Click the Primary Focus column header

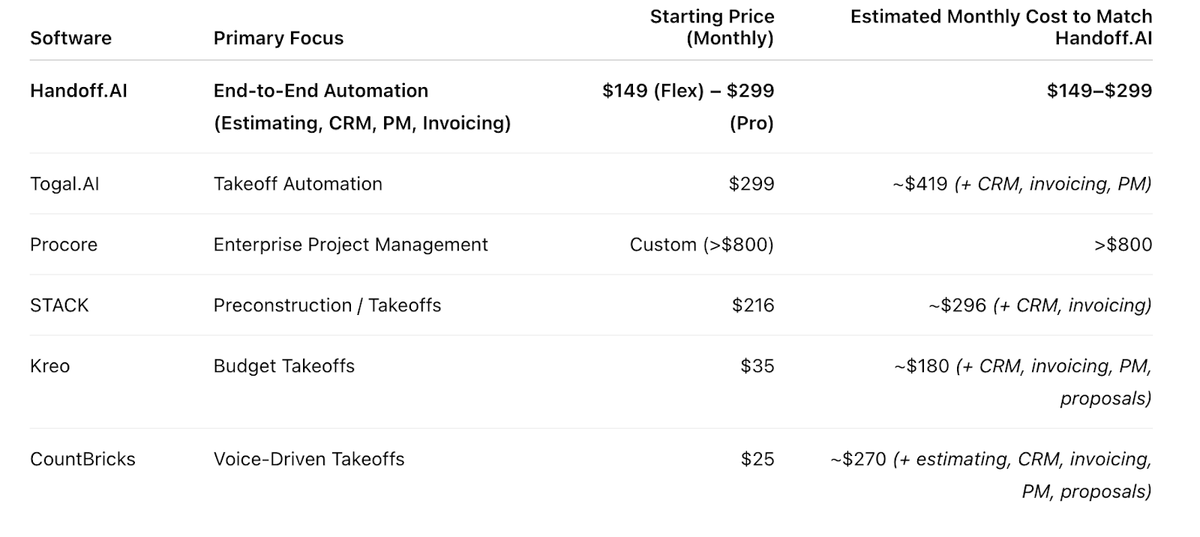click(278, 39)
